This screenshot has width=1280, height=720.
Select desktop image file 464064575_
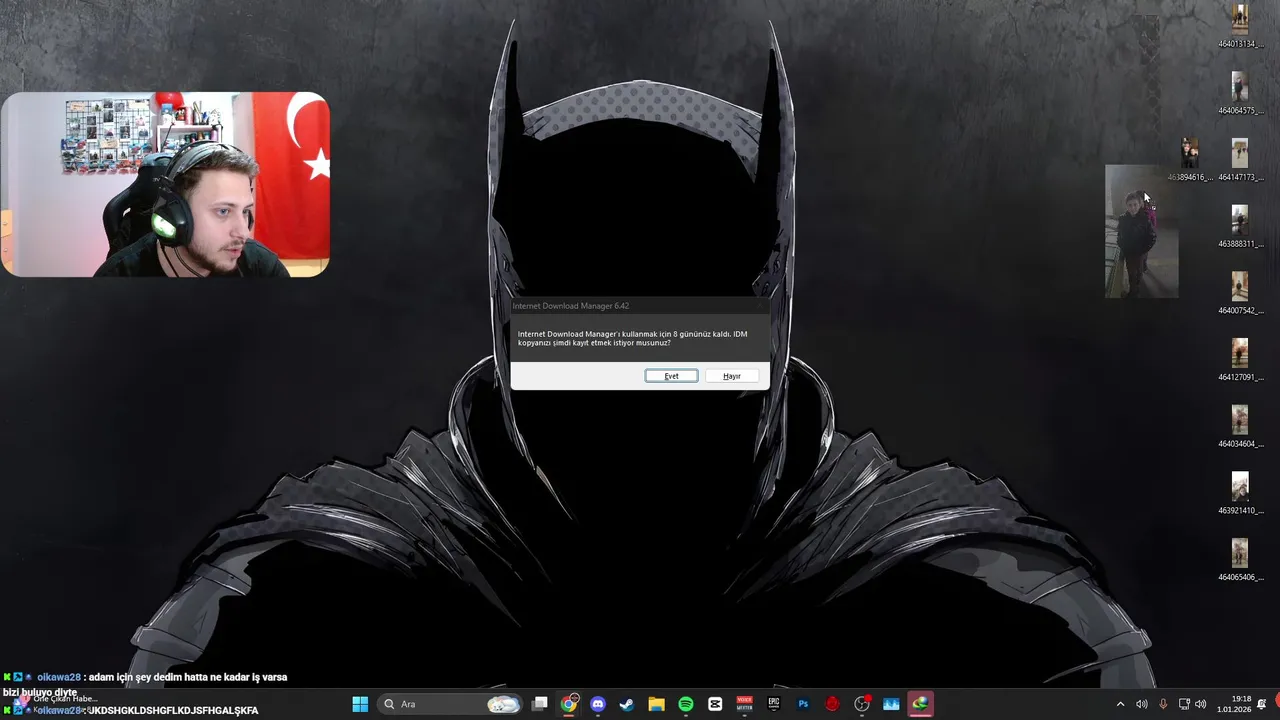(x=1240, y=93)
